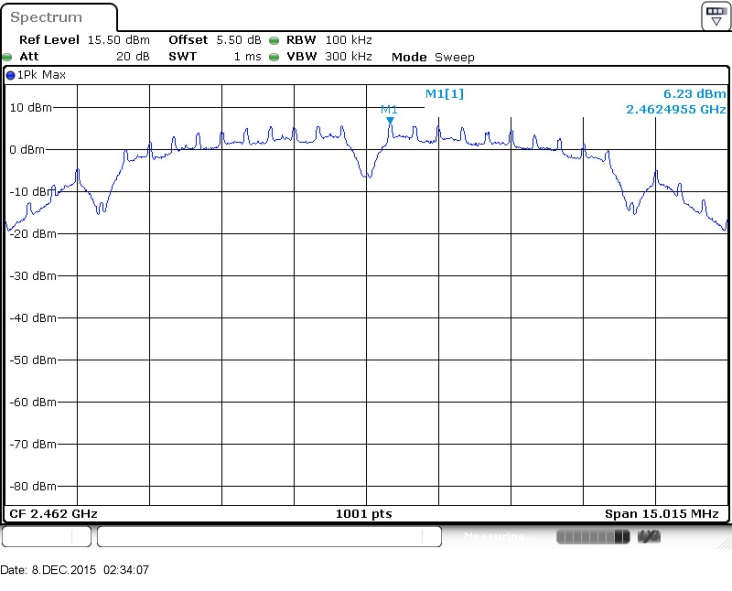Click the 2.4624955 GHz marker frequency readout

pyautogui.click(x=676, y=110)
